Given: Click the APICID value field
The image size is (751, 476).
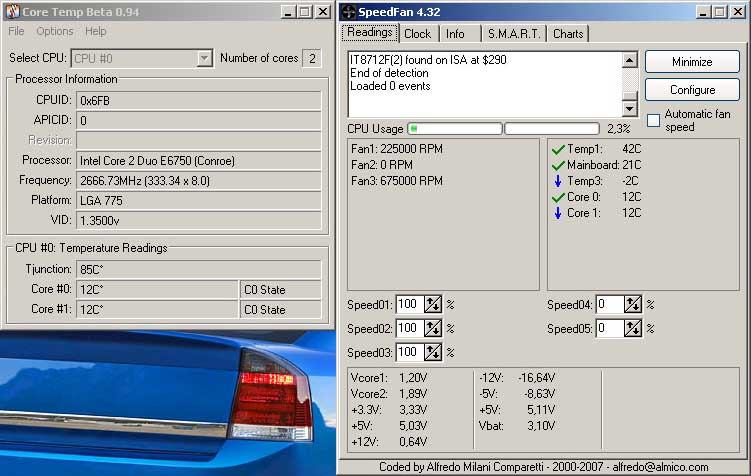Looking at the screenshot, I should tap(199, 121).
